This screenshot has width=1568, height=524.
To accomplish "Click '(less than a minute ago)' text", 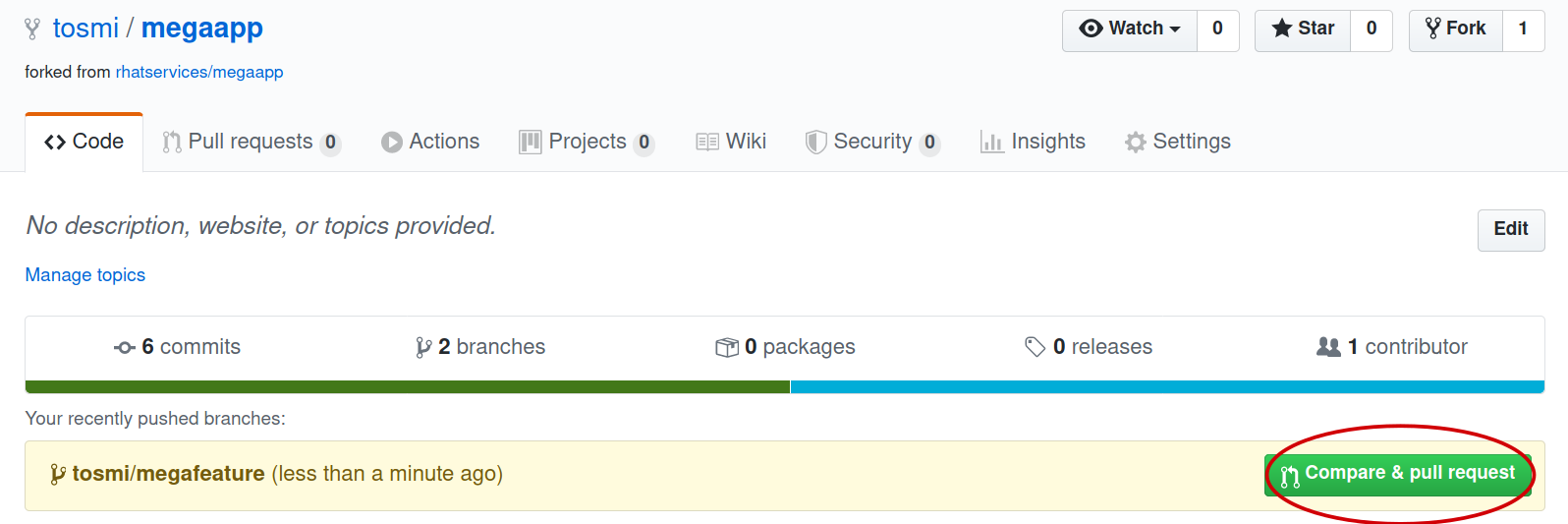I will point(387,474).
